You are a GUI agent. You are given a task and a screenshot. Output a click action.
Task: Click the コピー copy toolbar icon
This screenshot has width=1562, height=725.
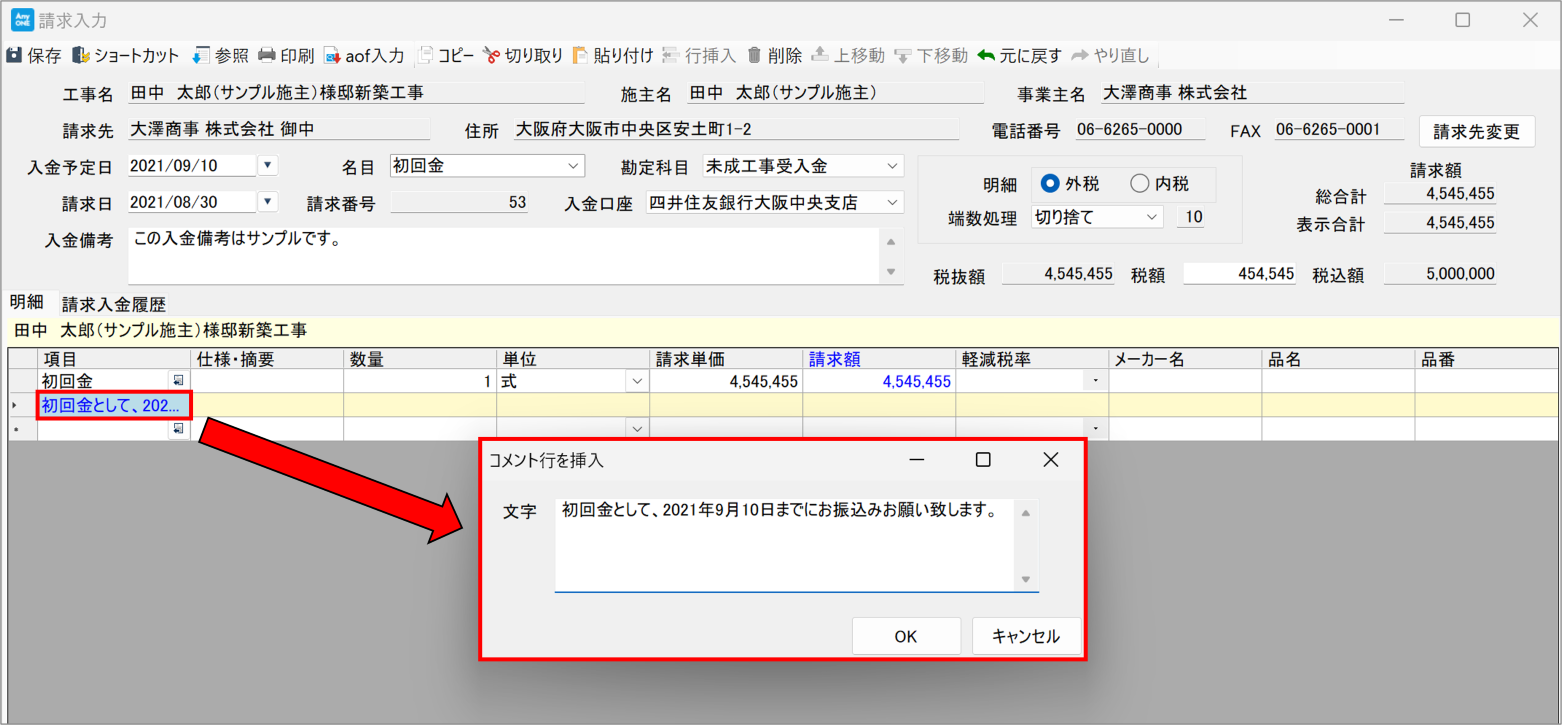[427, 56]
